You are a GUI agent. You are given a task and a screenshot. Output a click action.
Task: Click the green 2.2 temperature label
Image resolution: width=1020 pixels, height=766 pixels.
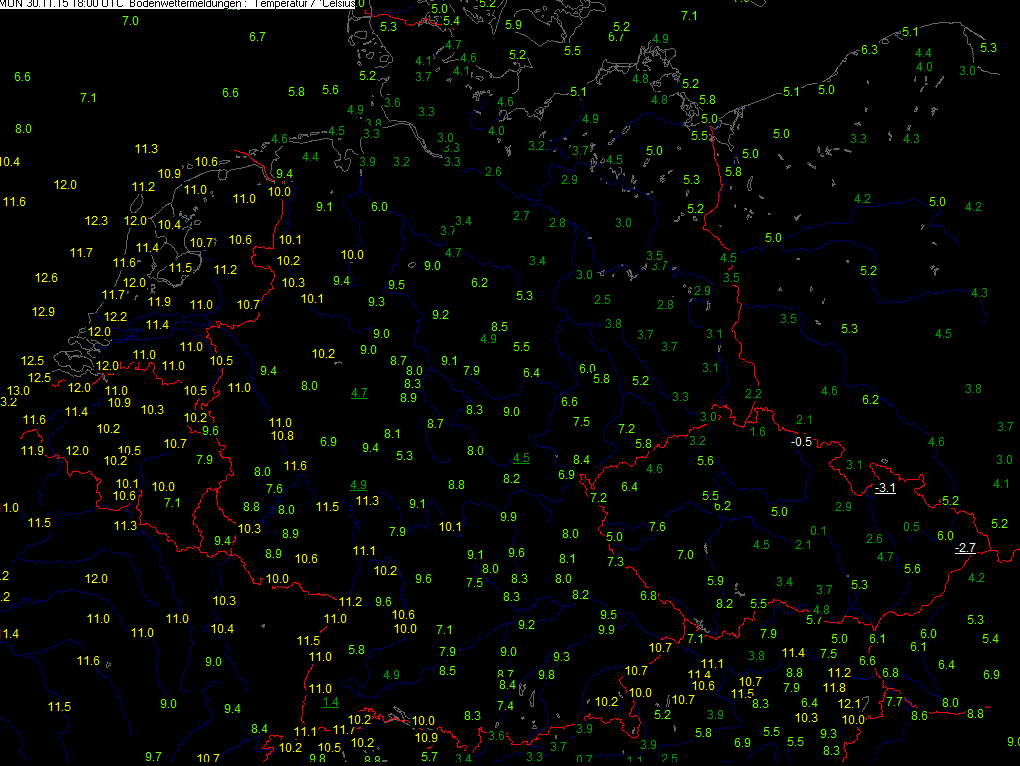pyautogui.click(x=754, y=394)
